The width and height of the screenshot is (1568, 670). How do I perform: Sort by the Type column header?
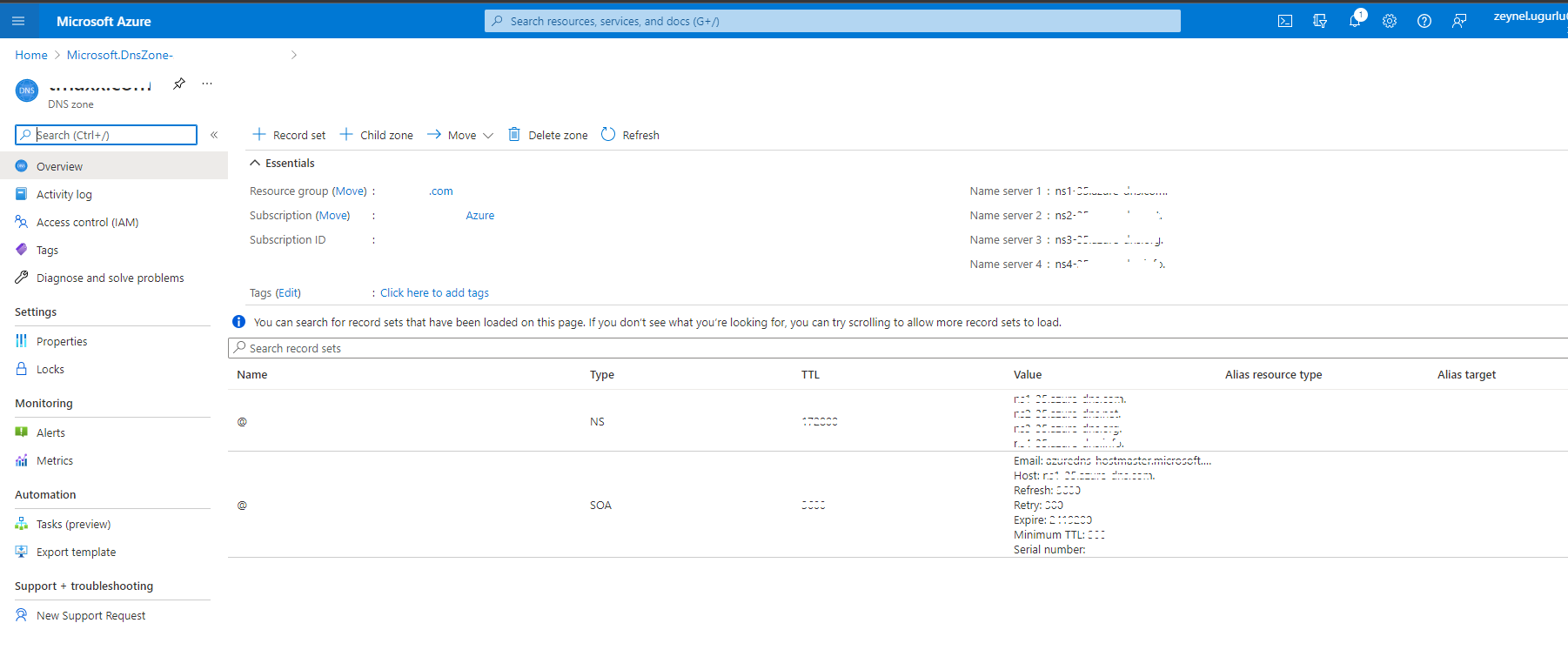[x=602, y=374]
